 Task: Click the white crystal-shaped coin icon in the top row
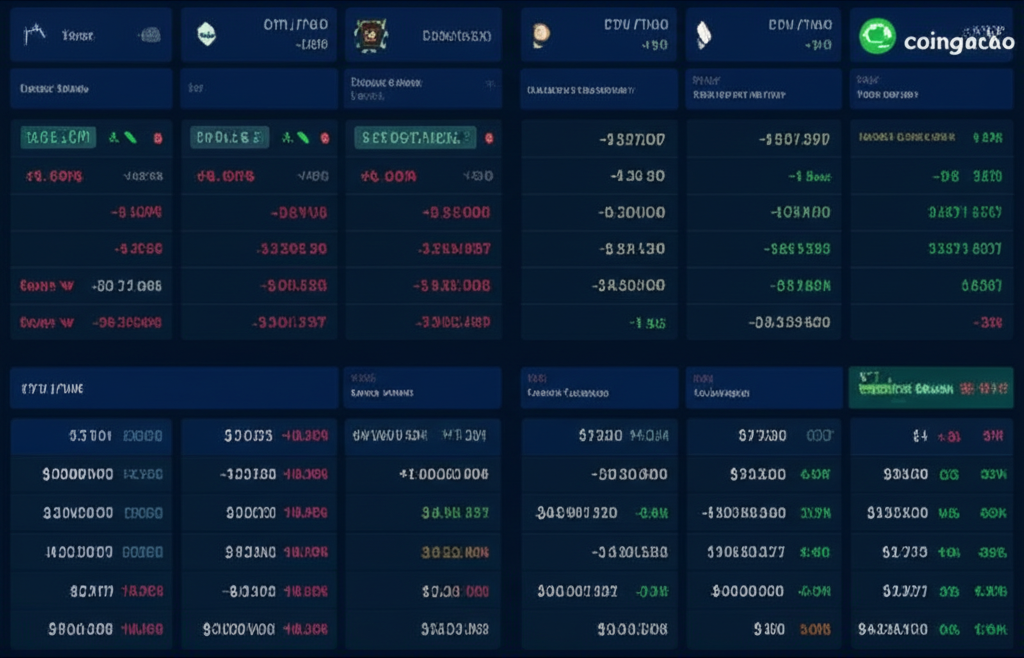[704, 35]
